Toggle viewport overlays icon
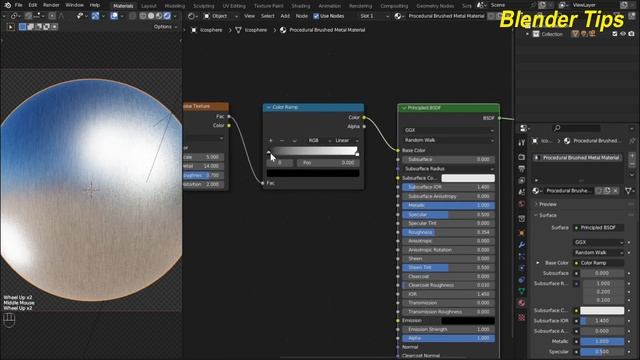The width and height of the screenshot is (640, 360). click(x=114, y=16)
